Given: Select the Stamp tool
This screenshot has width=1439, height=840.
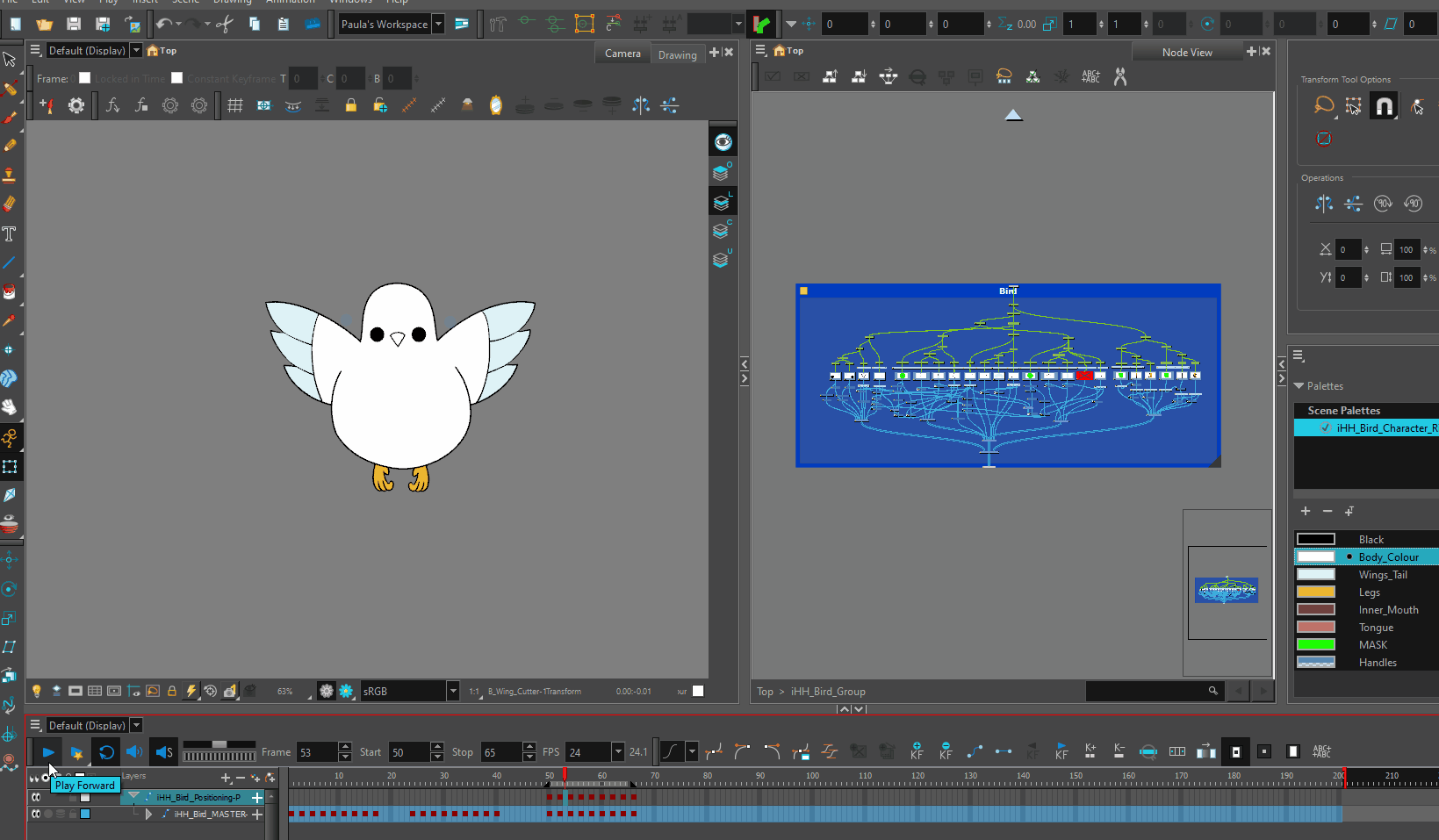Looking at the screenshot, I should 11,175.
